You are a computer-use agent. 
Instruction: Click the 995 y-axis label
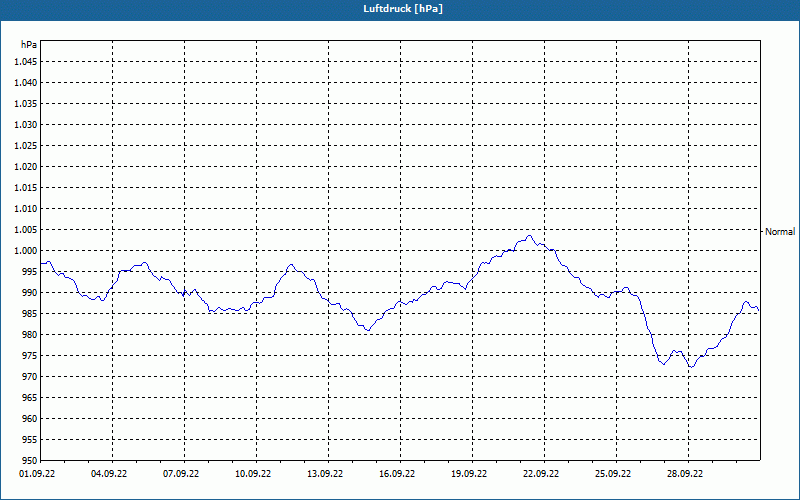[30, 271]
